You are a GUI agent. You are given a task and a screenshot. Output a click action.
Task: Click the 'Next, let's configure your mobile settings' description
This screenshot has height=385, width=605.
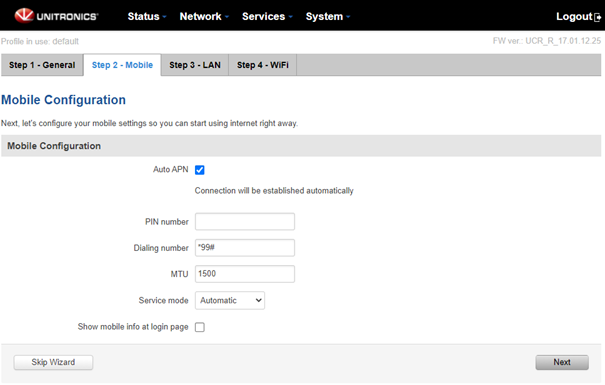point(149,123)
